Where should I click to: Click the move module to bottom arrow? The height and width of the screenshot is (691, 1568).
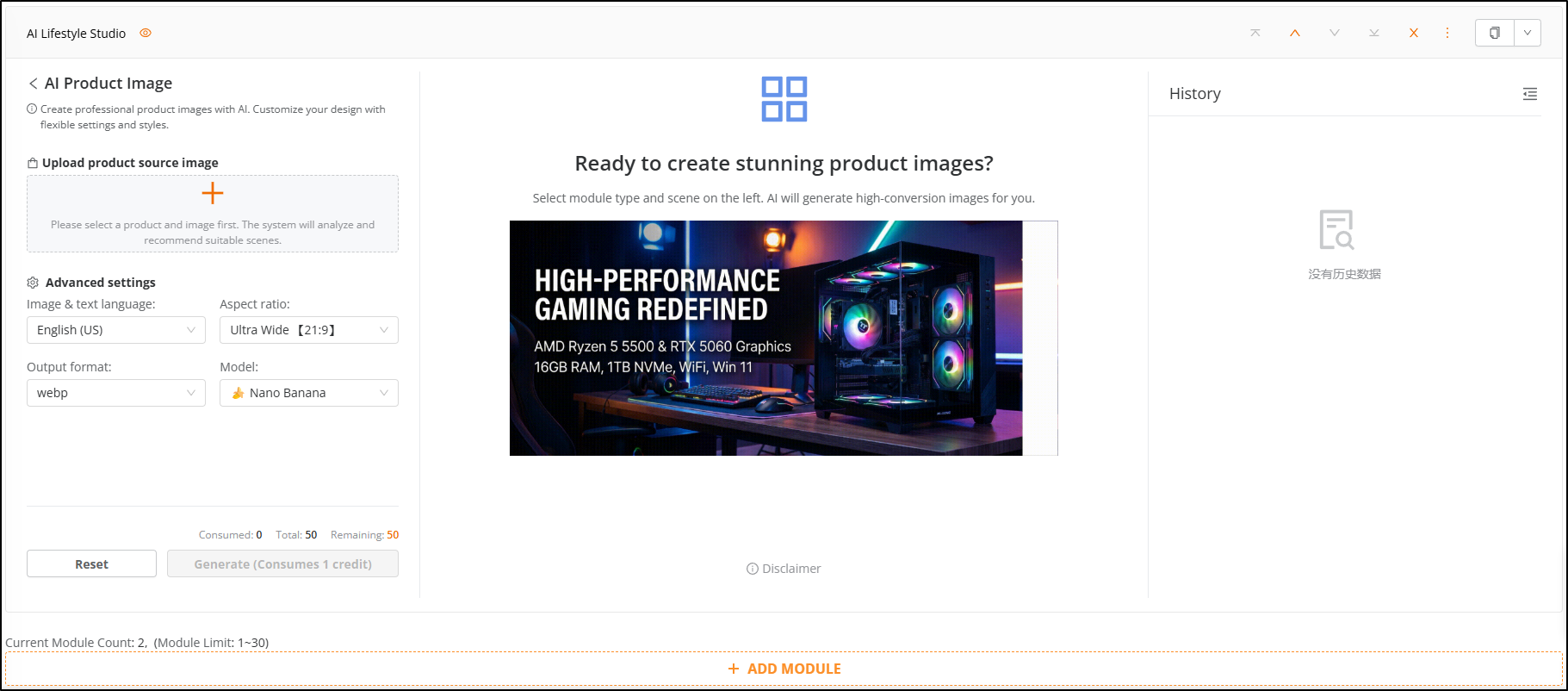[1374, 33]
